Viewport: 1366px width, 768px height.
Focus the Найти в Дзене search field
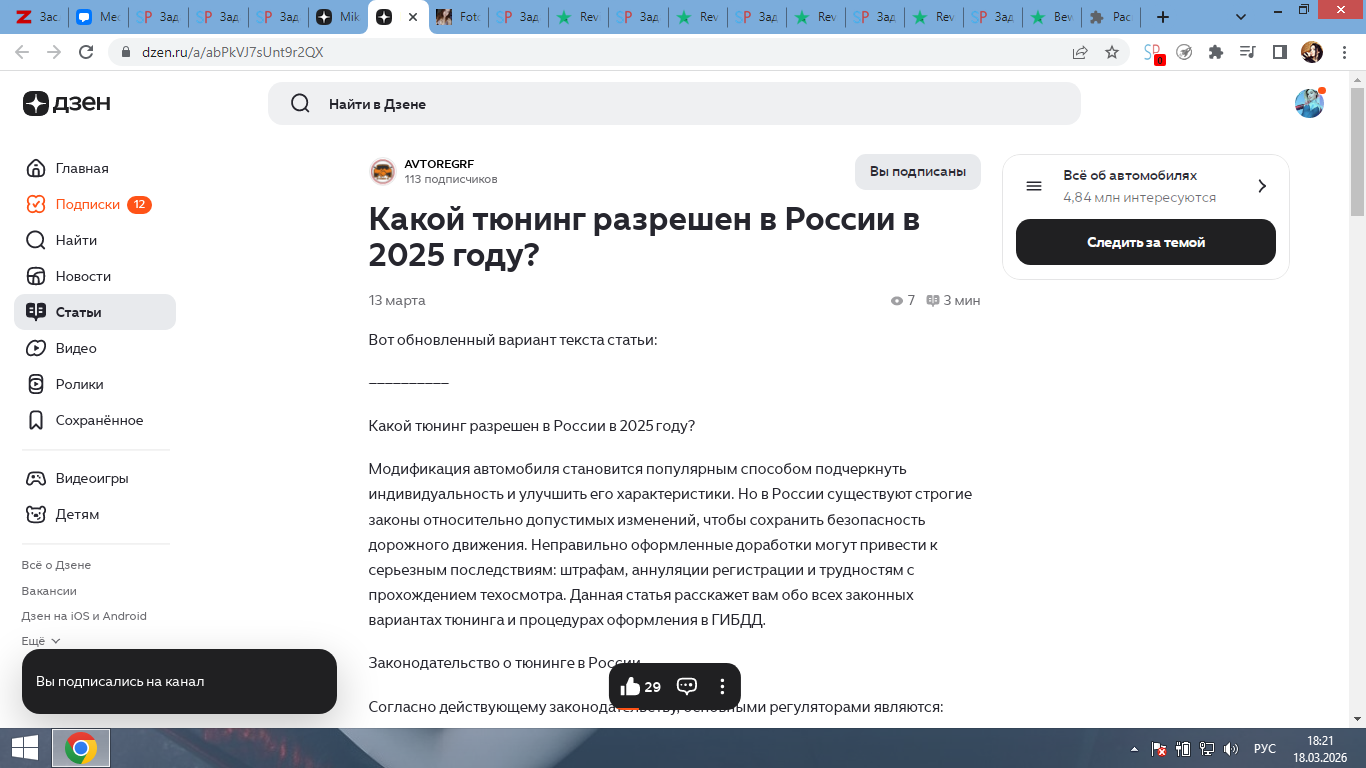tap(674, 104)
